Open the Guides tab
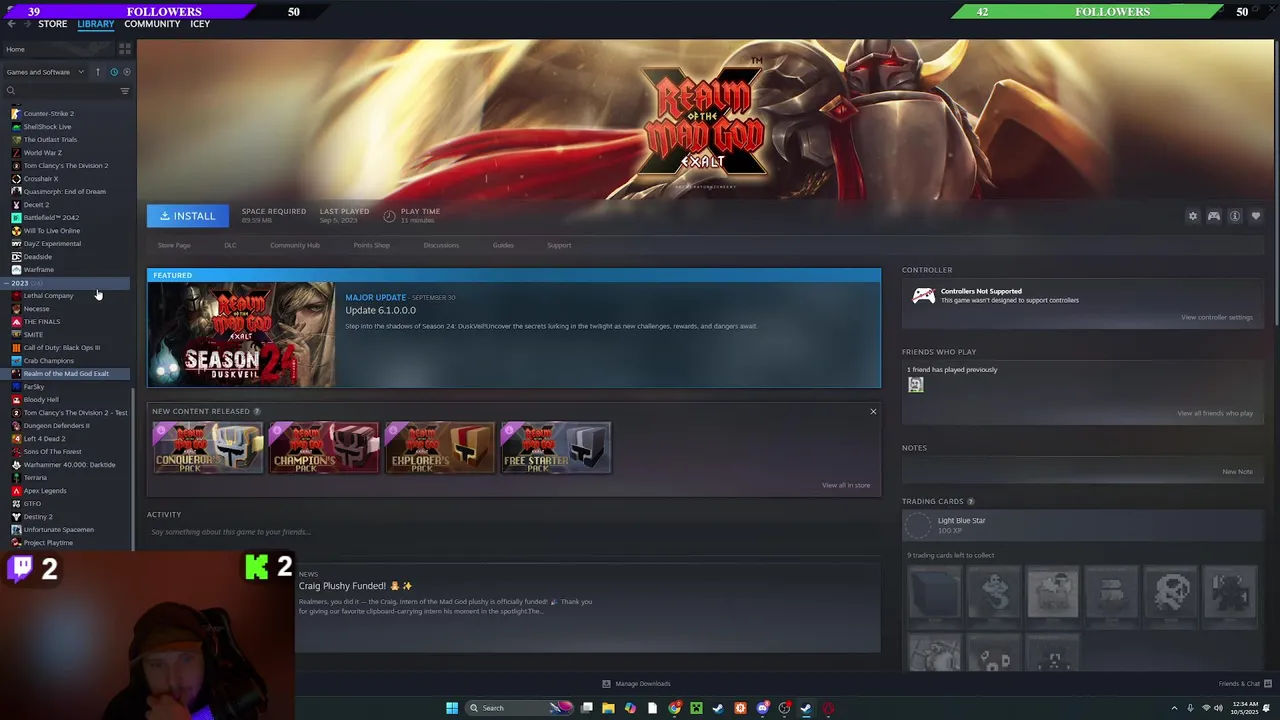This screenshot has height=720, width=1280. [503, 245]
